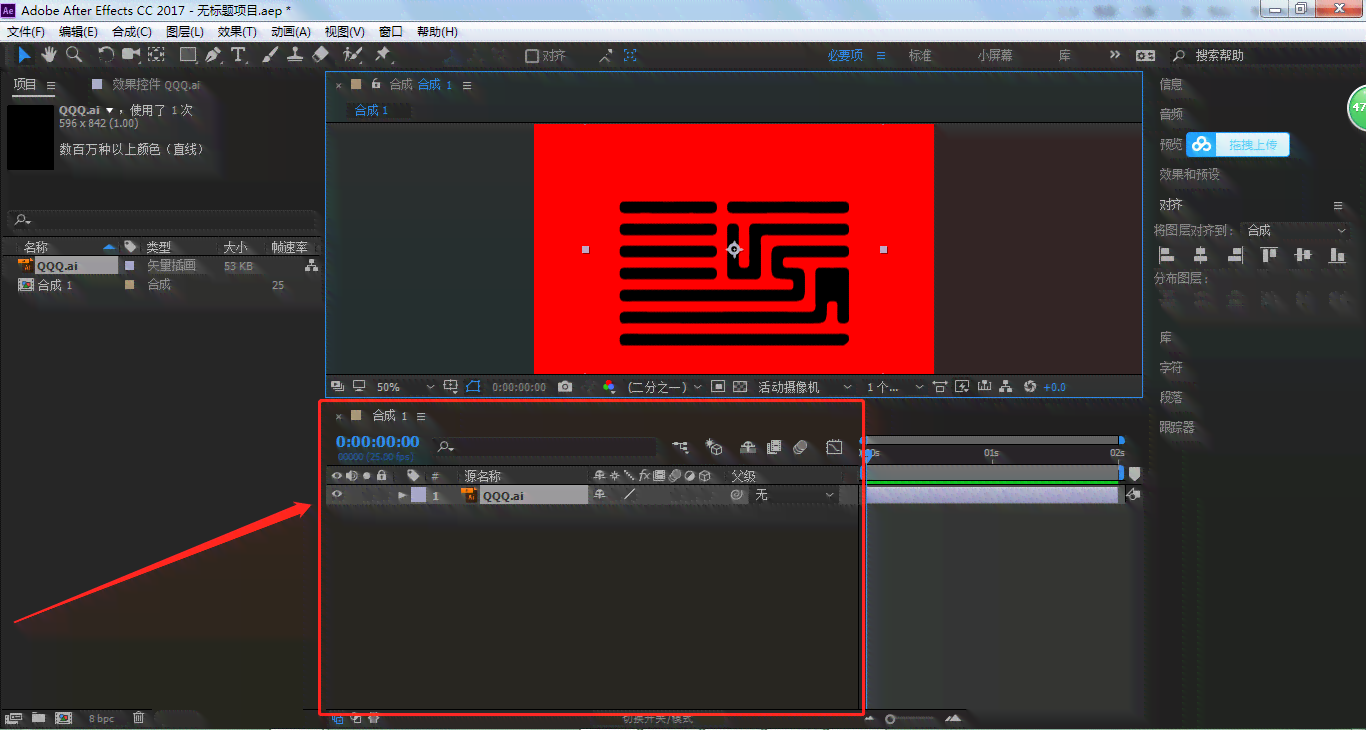The width and height of the screenshot is (1366, 730).
Task: Toggle quality switch on QQQ.ai layer
Action: [x=629, y=494]
